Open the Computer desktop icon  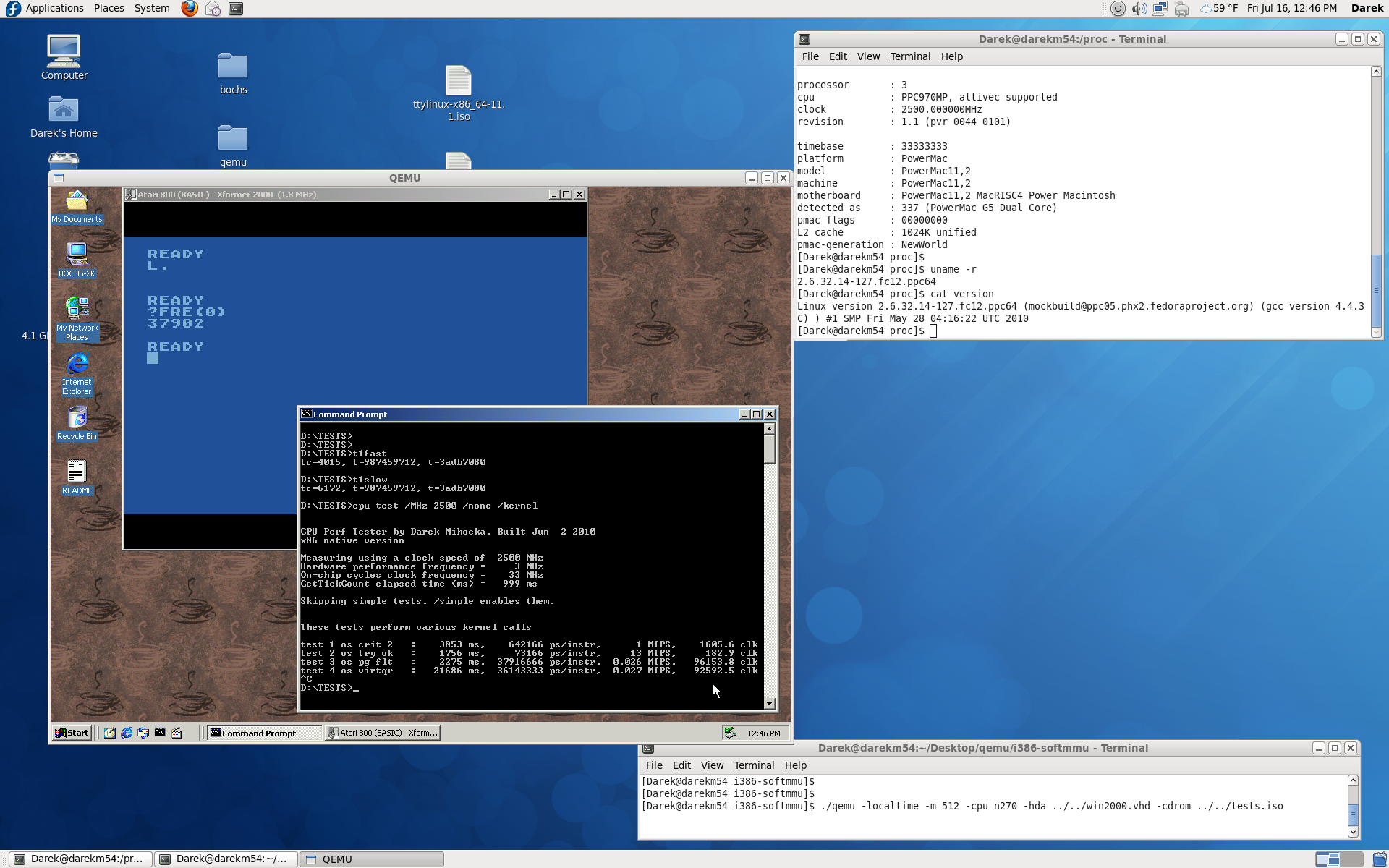[64, 57]
